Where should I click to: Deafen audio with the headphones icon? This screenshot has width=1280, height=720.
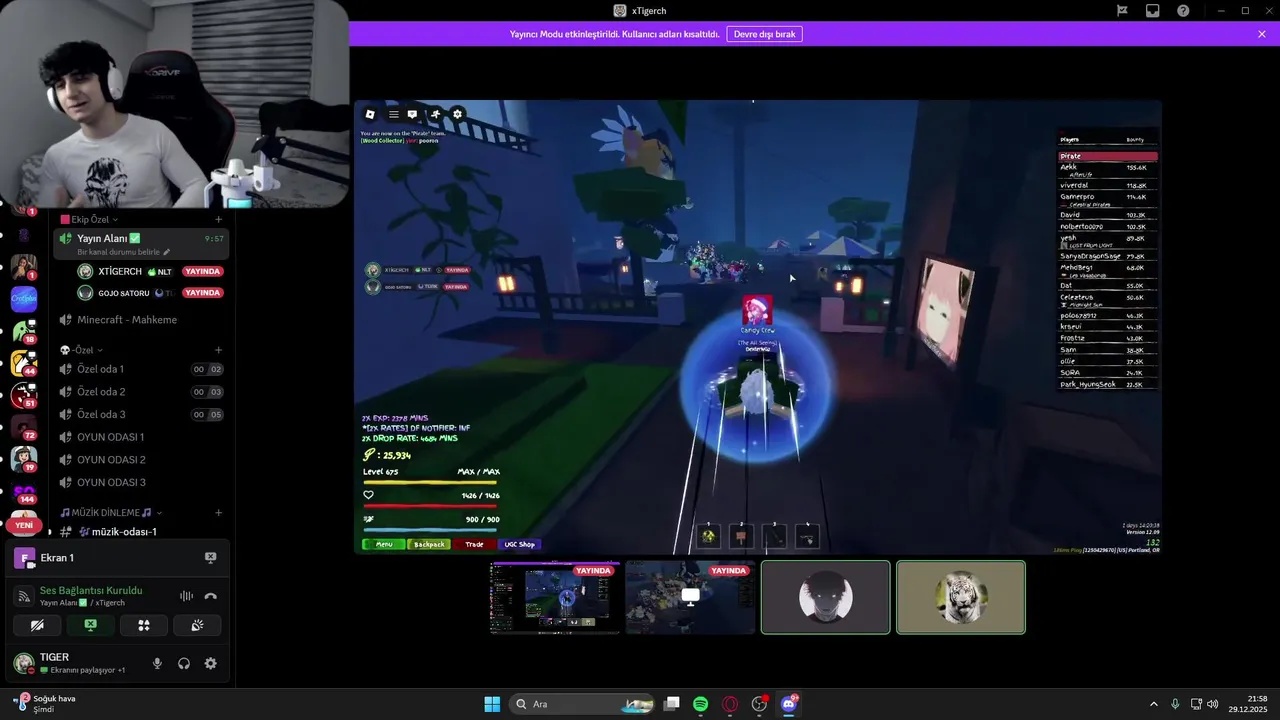(x=184, y=663)
